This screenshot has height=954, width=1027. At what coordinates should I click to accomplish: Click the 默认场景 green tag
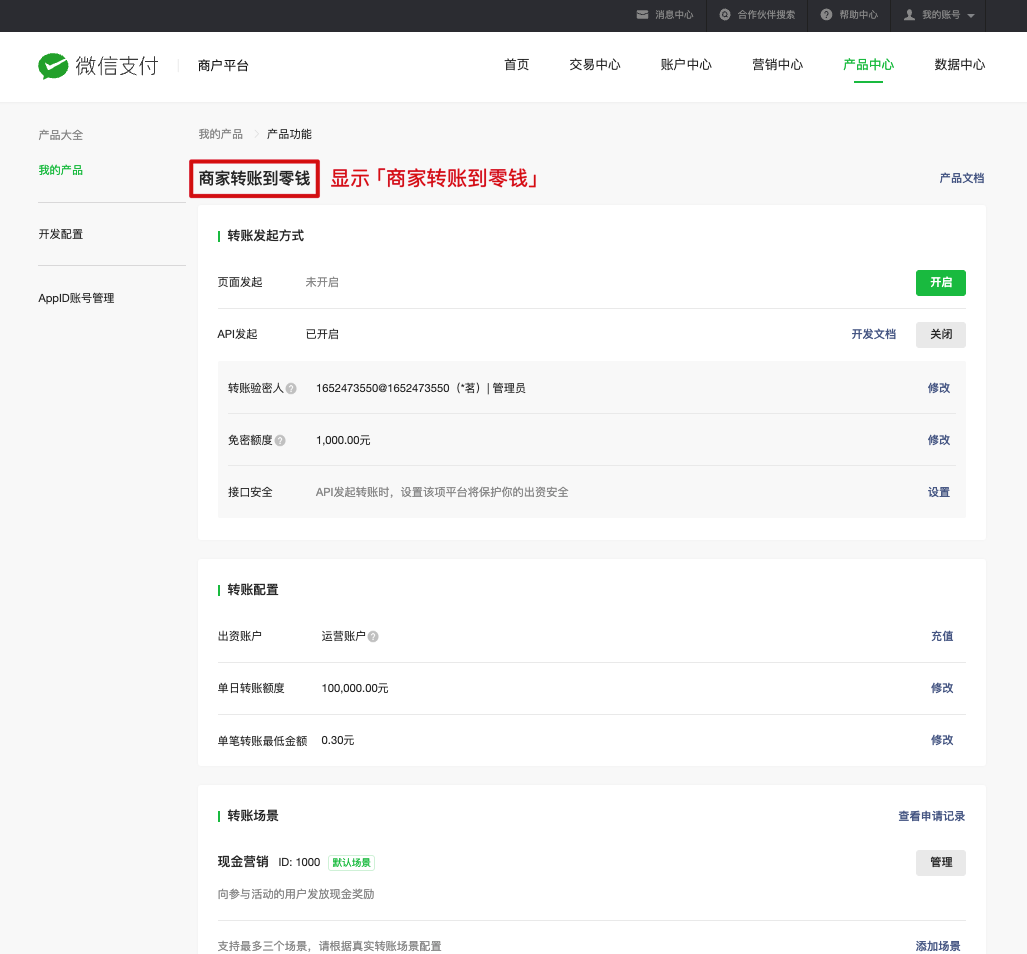coord(351,863)
